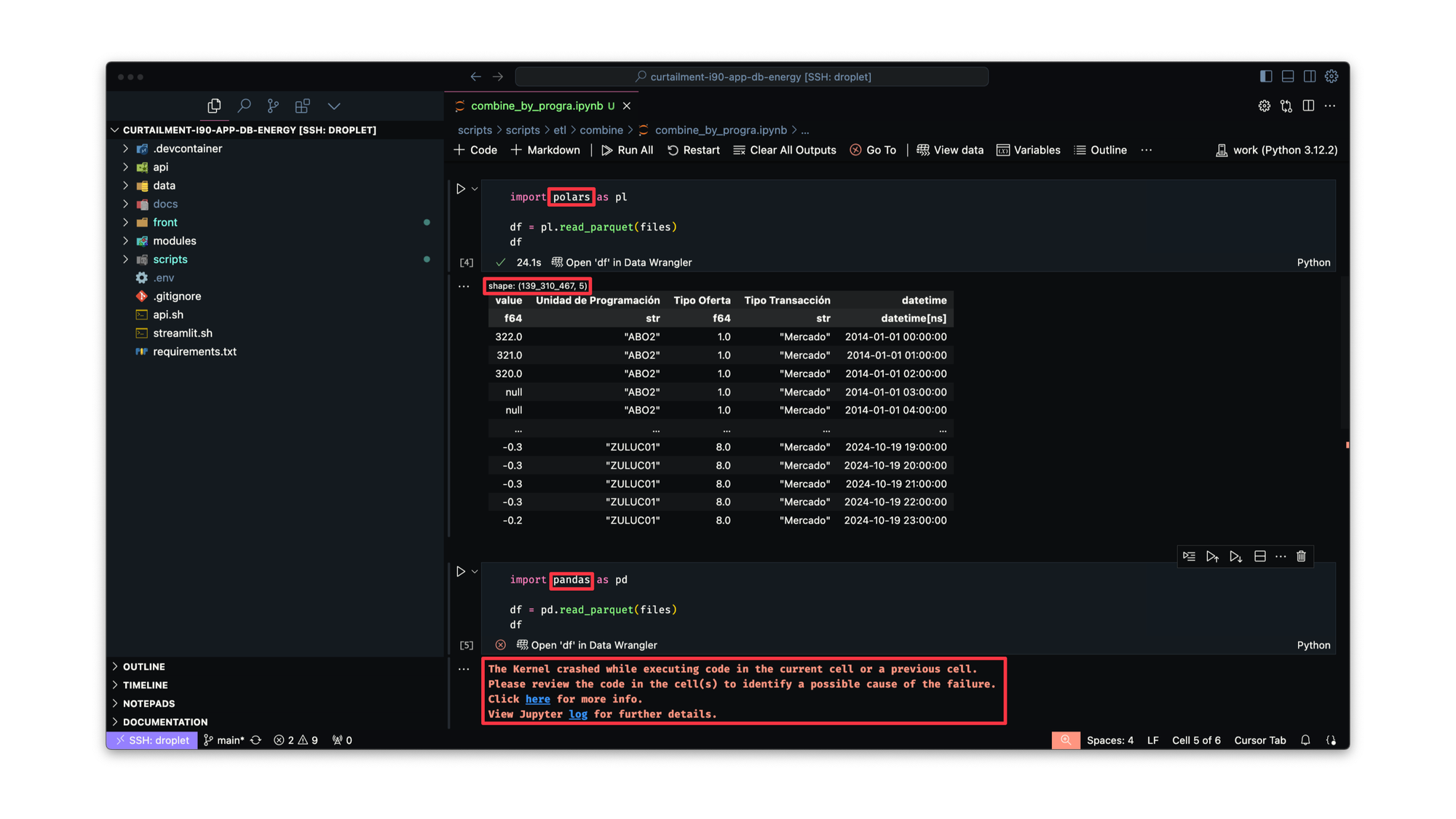
Task: Open the Source Control view icon
Action: (273, 106)
